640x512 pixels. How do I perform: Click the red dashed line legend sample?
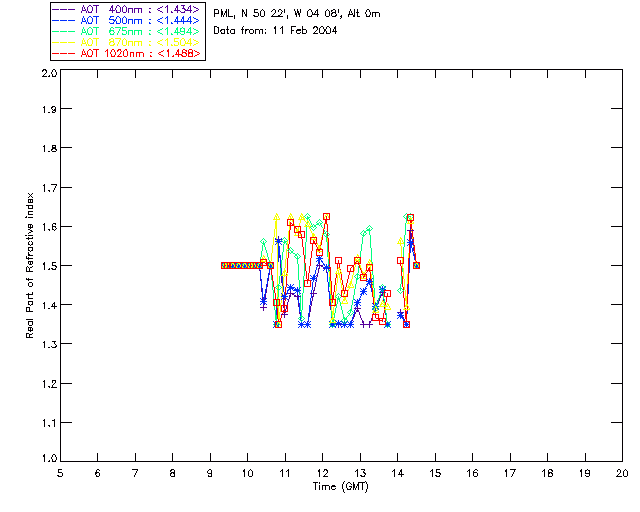[64, 53]
